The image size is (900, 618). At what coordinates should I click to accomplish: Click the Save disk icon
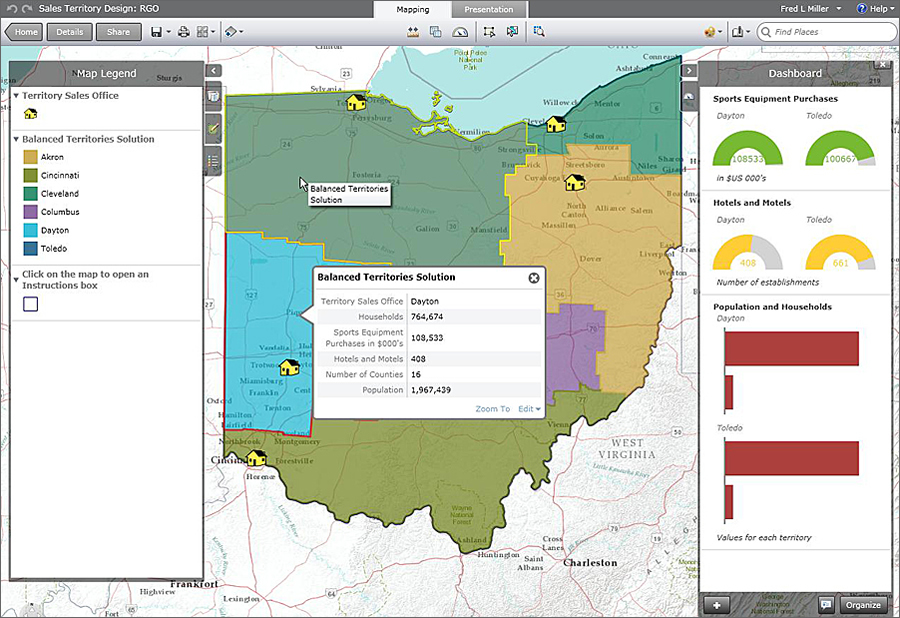pyautogui.click(x=157, y=32)
